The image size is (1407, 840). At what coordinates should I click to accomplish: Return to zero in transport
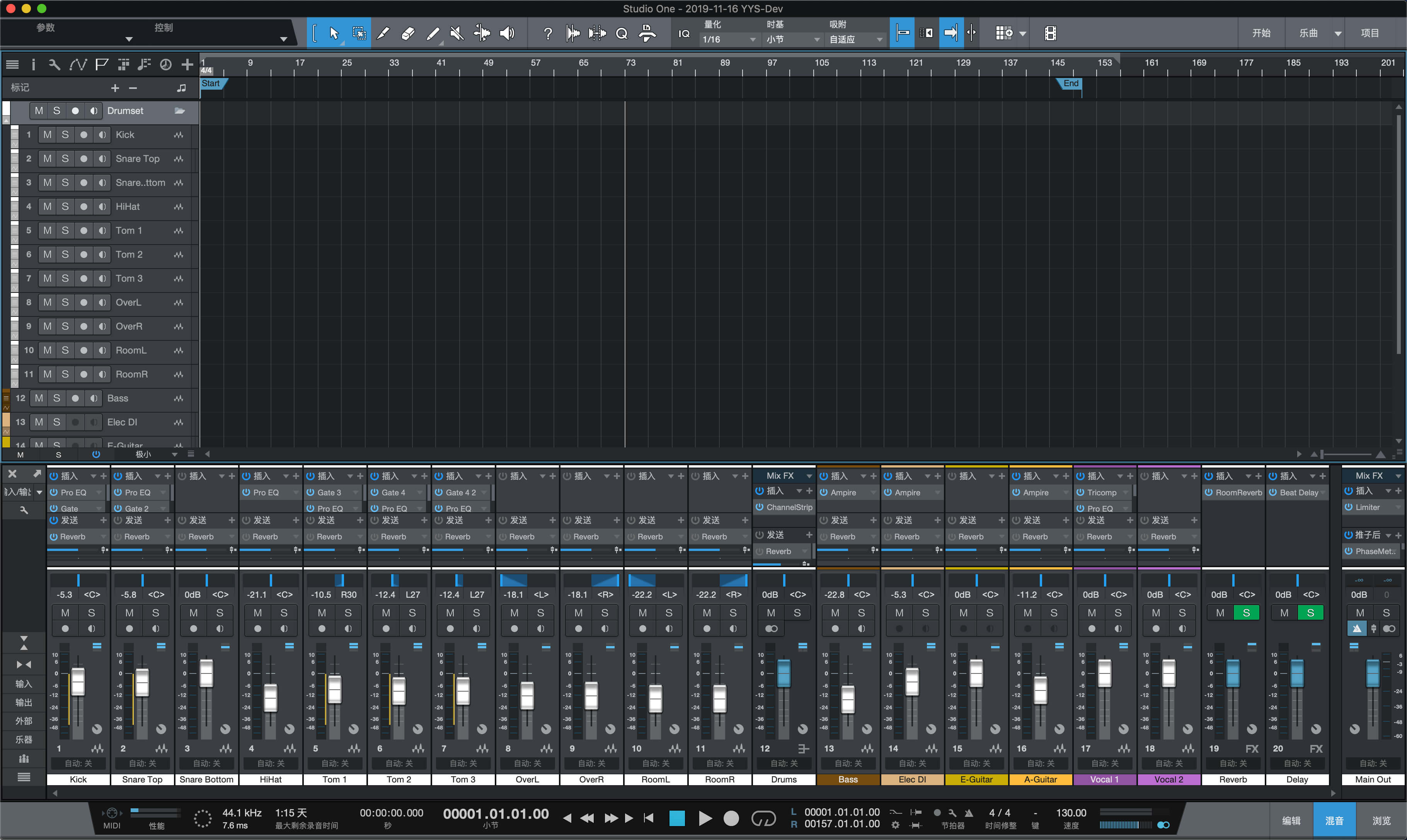pos(649,818)
